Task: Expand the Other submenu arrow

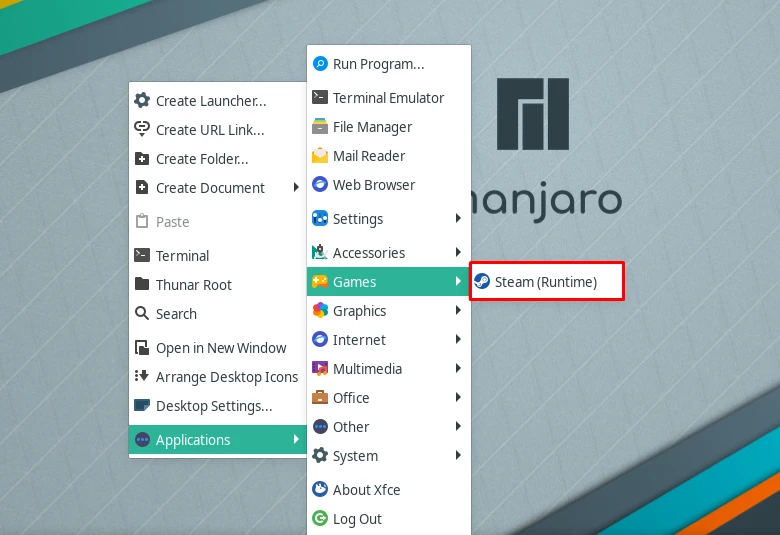Action: (x=458, y=426)
